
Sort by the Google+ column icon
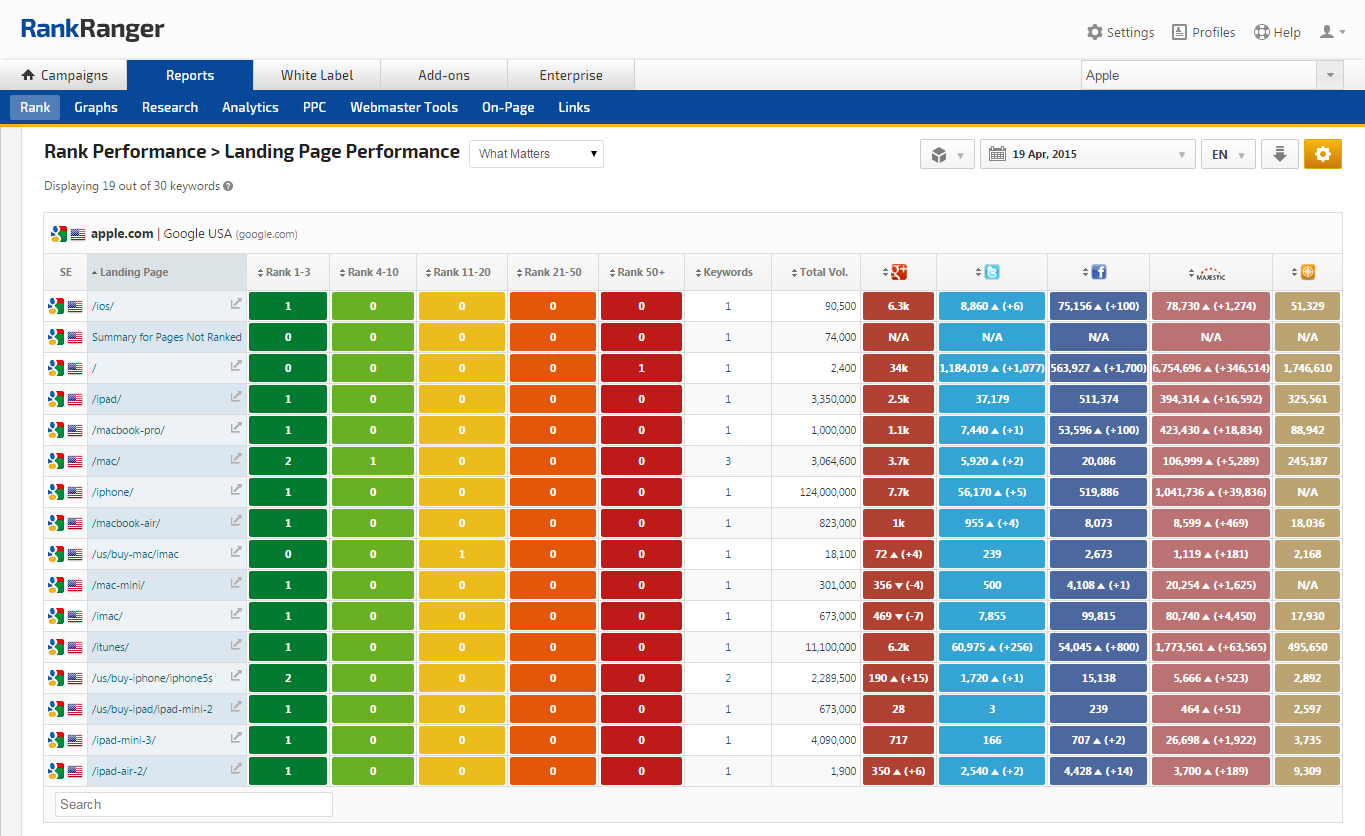tap(898, 272)
